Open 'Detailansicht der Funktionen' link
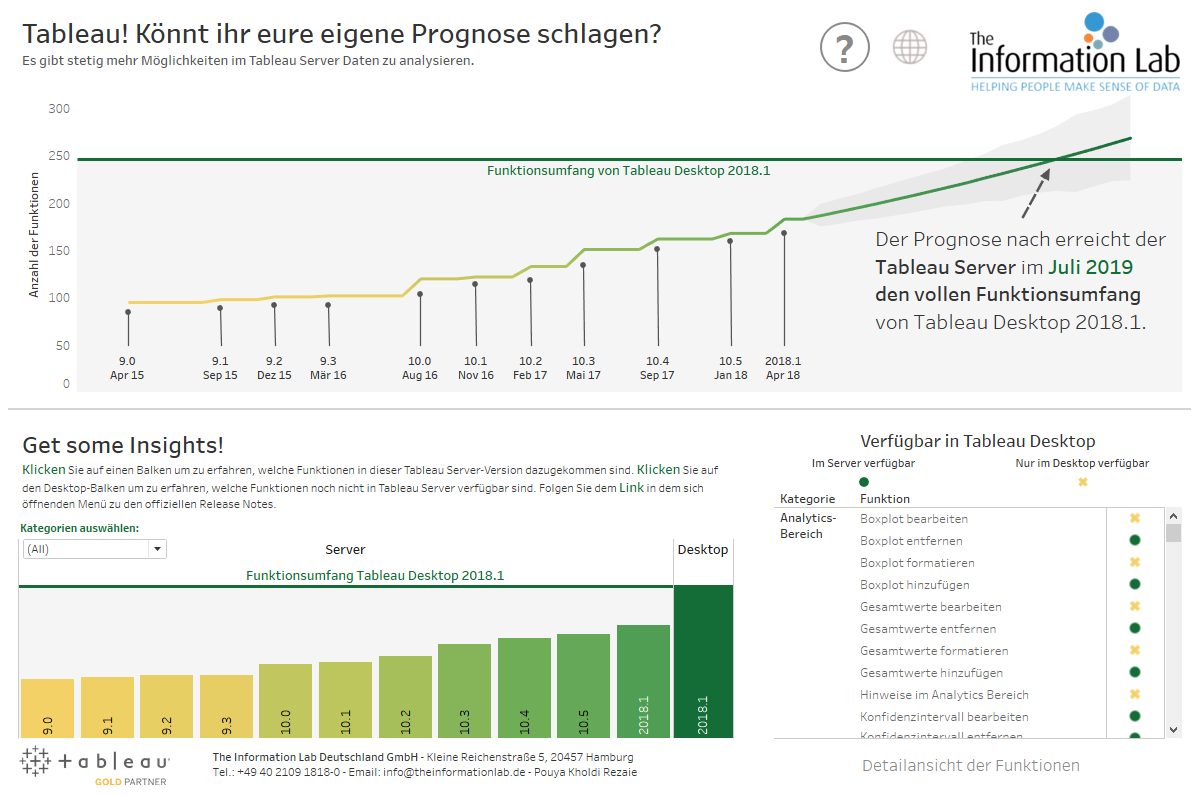This screenshot has width=1200, height=795. coord(971,765)
